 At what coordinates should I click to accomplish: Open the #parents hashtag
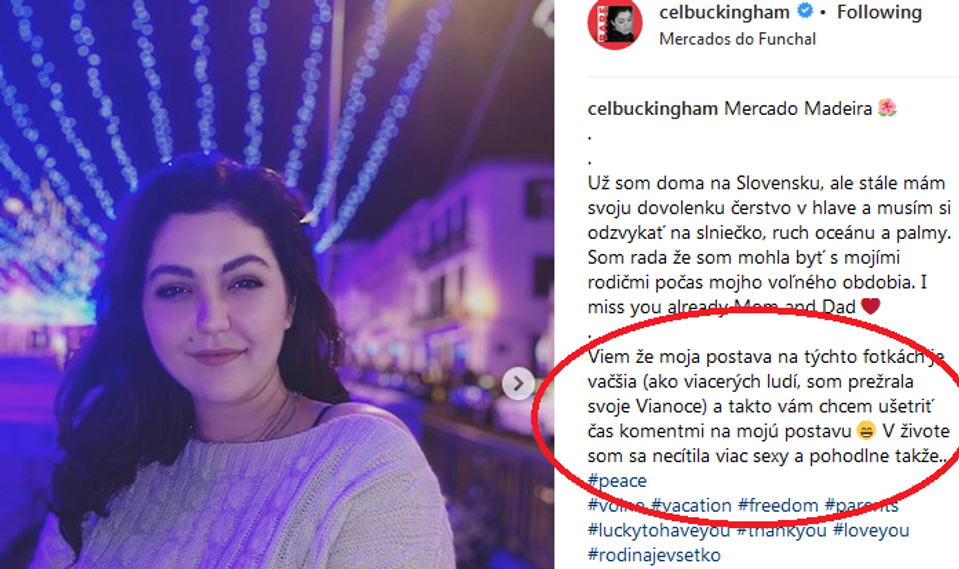(861, 506)
